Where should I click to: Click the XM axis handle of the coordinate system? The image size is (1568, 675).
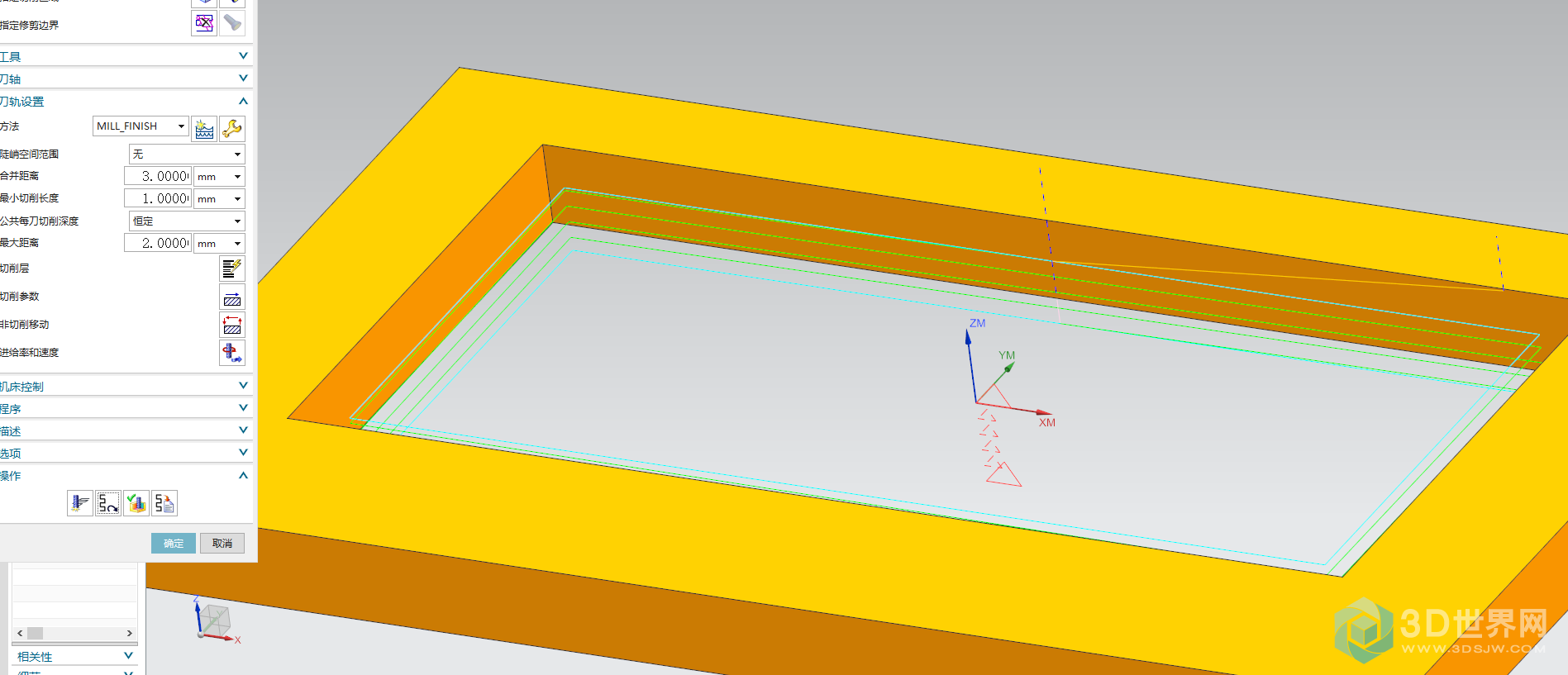(1046, 412)
